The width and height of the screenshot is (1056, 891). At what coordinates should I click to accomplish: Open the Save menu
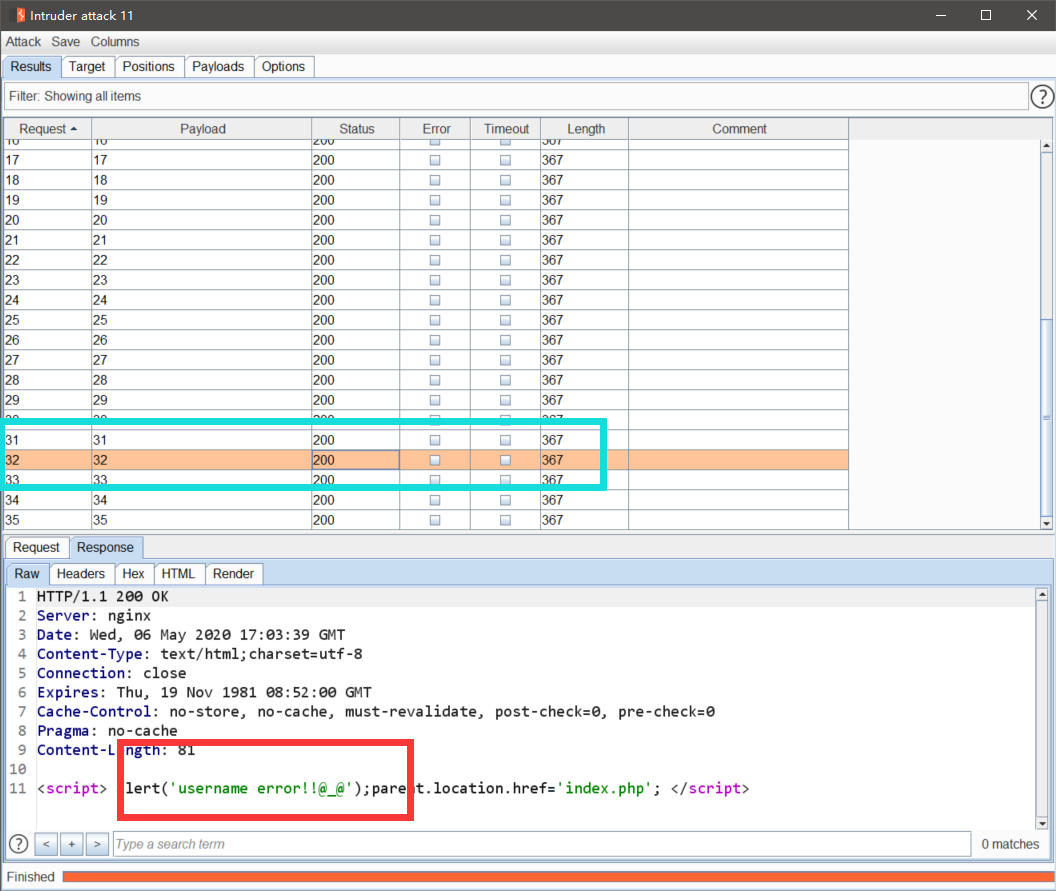click(x=65, y=42)
